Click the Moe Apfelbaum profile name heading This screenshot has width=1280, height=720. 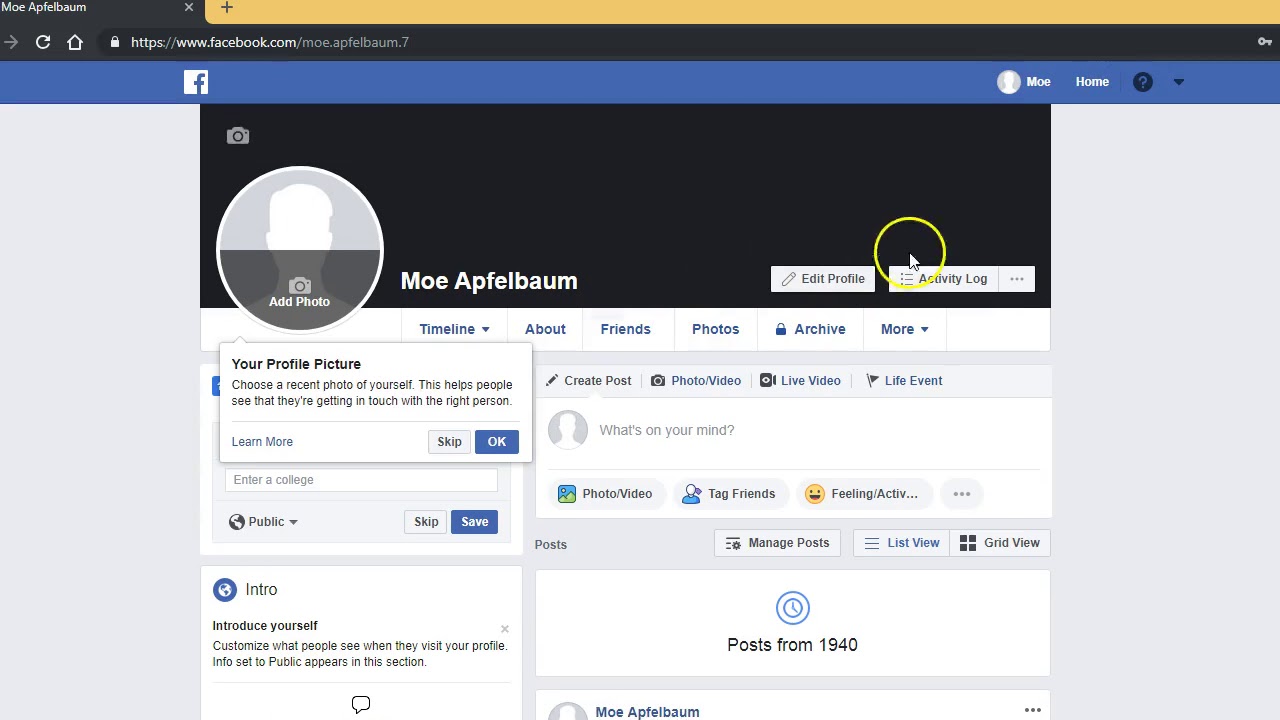(489, 281)
